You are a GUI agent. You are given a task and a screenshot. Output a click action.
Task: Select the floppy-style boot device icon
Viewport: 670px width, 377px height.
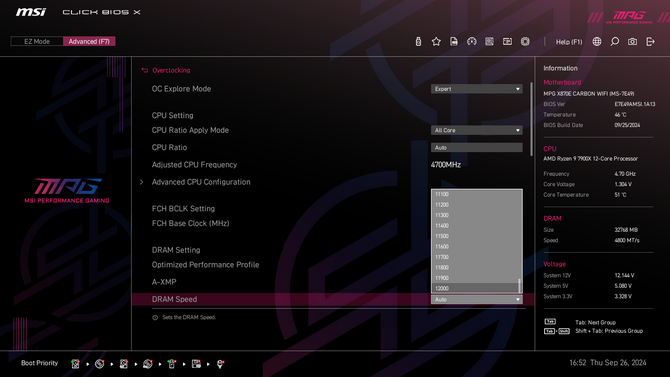pos(196,364)
